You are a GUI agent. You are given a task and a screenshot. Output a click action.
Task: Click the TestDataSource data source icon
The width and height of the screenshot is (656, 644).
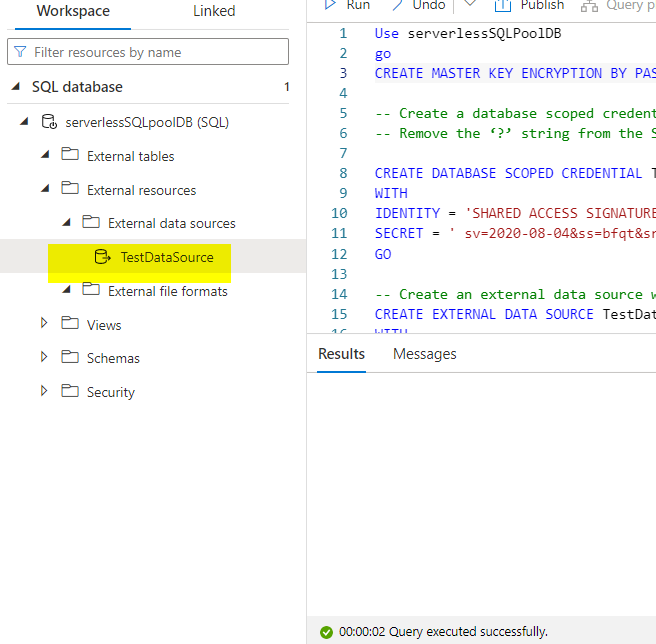tap(102, 257)
